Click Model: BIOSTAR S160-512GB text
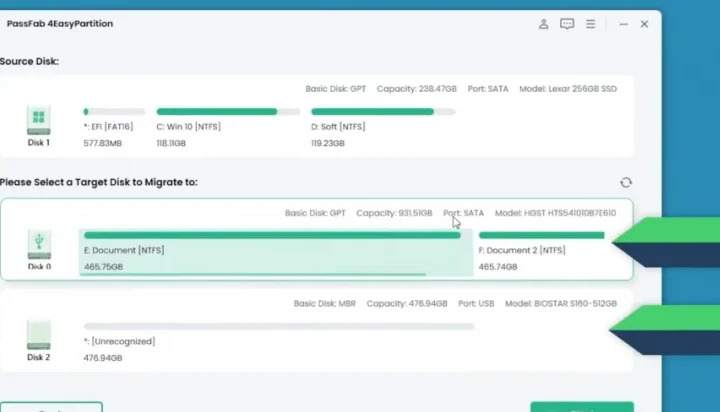 click(x=561, y=304)
